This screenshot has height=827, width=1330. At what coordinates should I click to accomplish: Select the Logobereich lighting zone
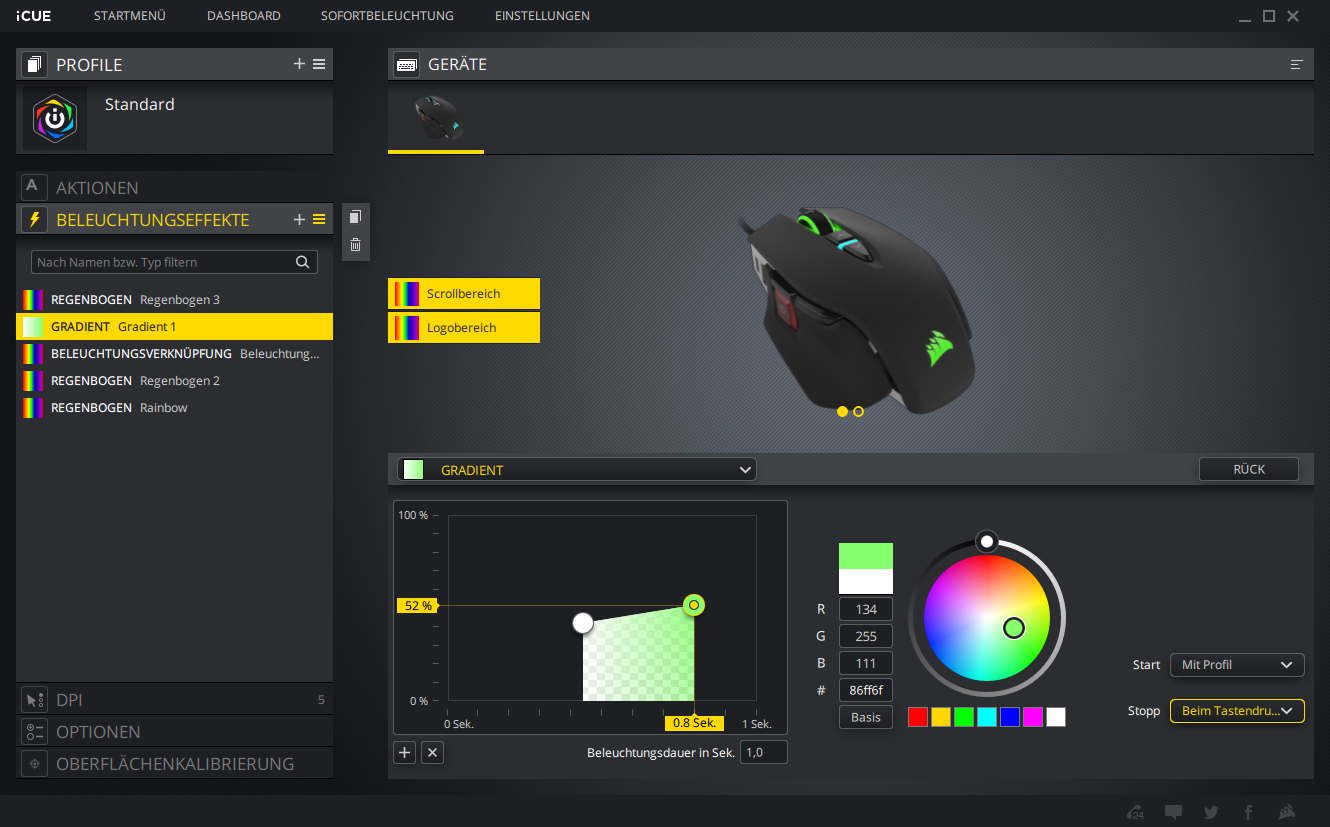tap(464, 327)
